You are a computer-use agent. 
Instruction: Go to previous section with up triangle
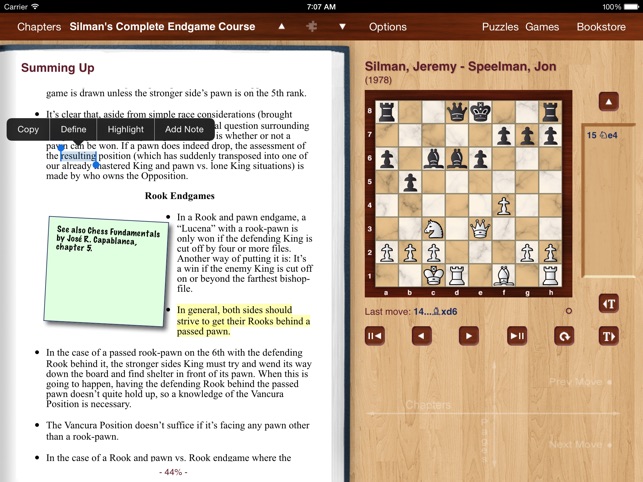[281, 27]
